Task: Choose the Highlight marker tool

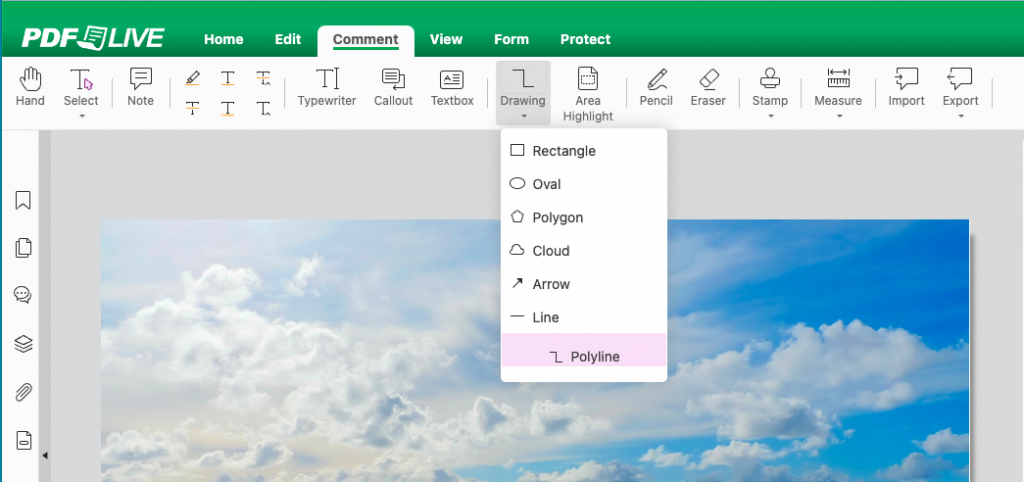Action: [192, 78]
